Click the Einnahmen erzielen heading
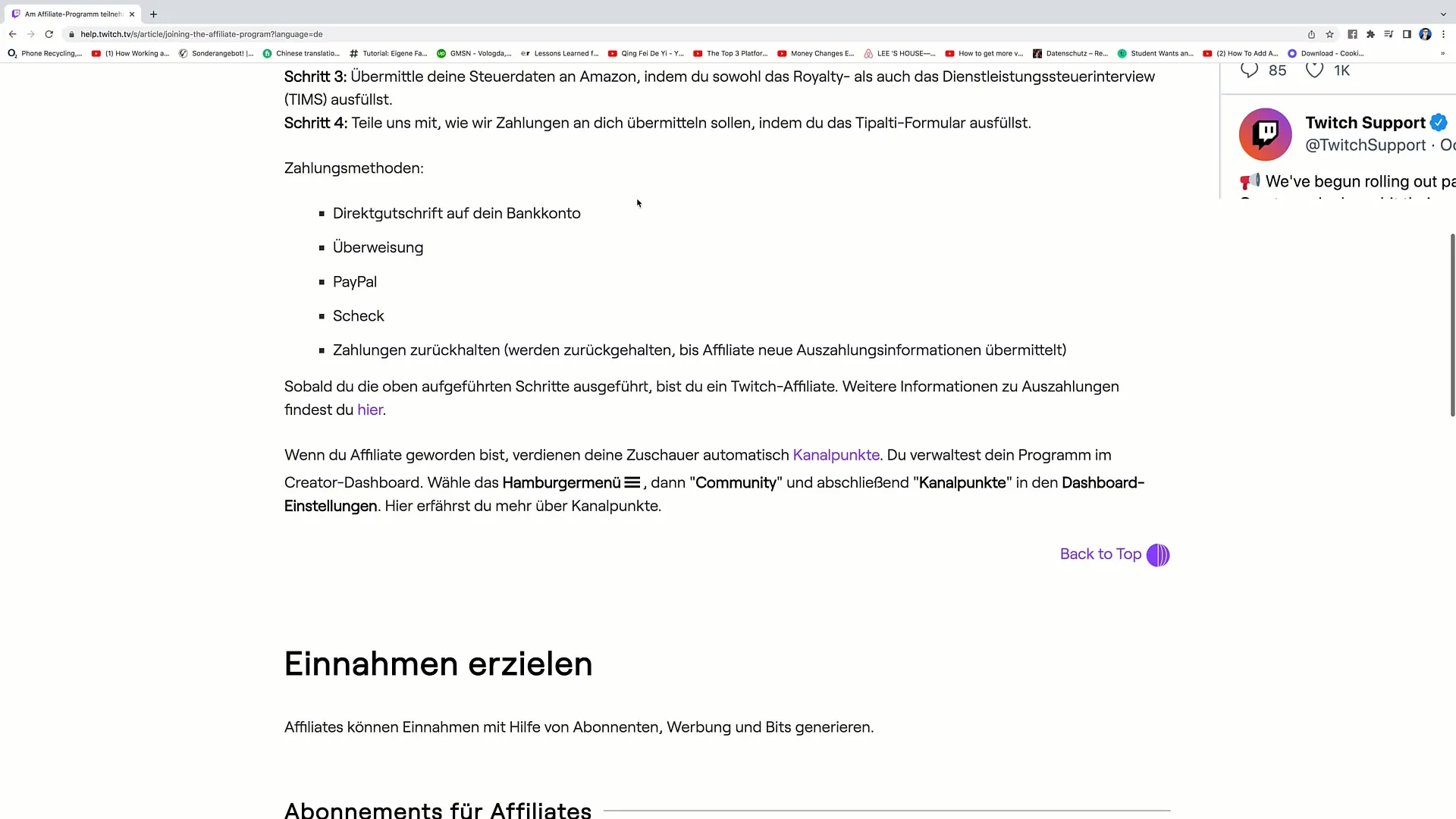Screen dimensions: 1456x819 [x=438, y=664]
